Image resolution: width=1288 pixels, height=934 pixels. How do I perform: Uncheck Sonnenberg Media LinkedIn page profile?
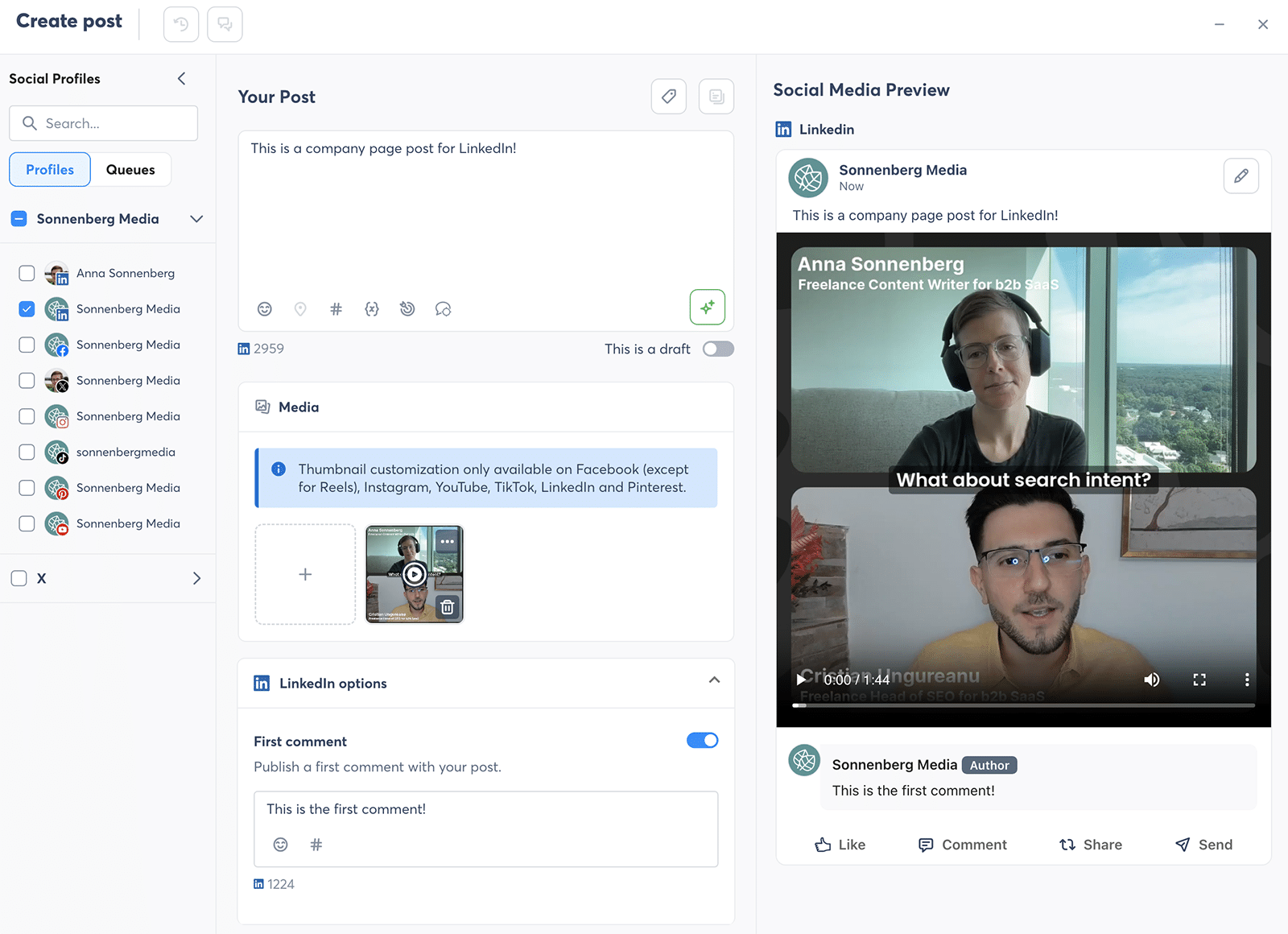(x=27, y=309)
